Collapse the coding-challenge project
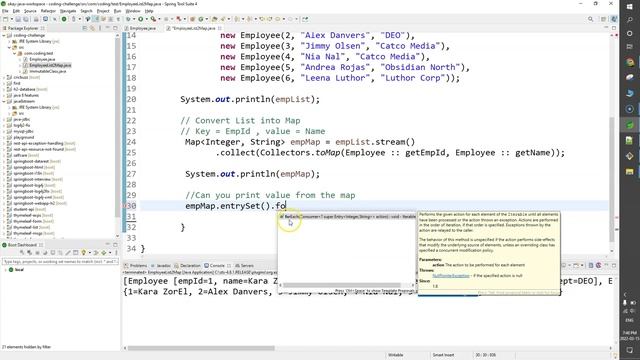The height and width of the screenshot is (360, 640). pyautogui.click(x=4, y=36)
